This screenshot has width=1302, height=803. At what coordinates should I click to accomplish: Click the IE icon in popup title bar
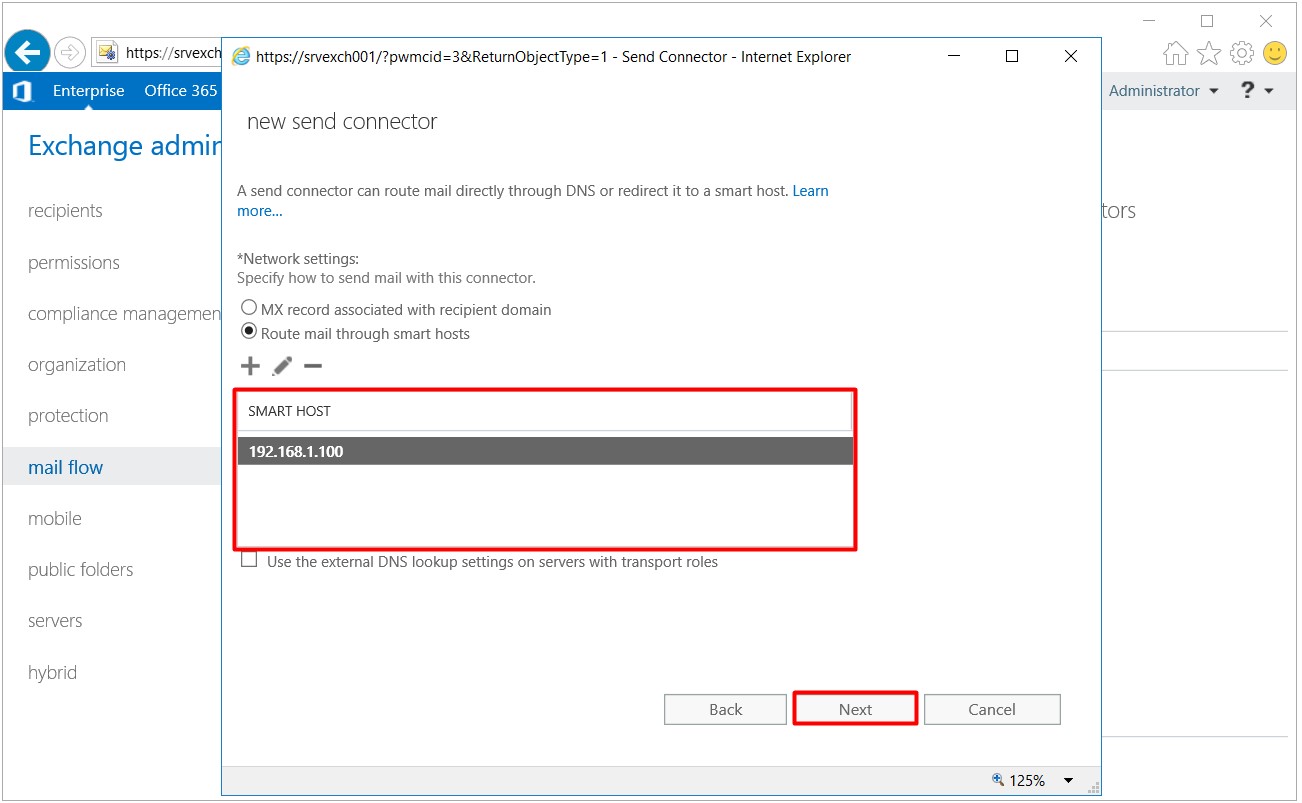(x=241, y=57)
